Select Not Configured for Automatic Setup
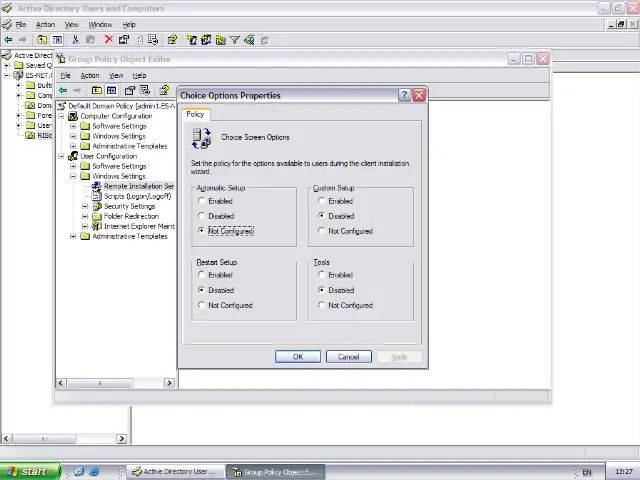 click(202, 231)
